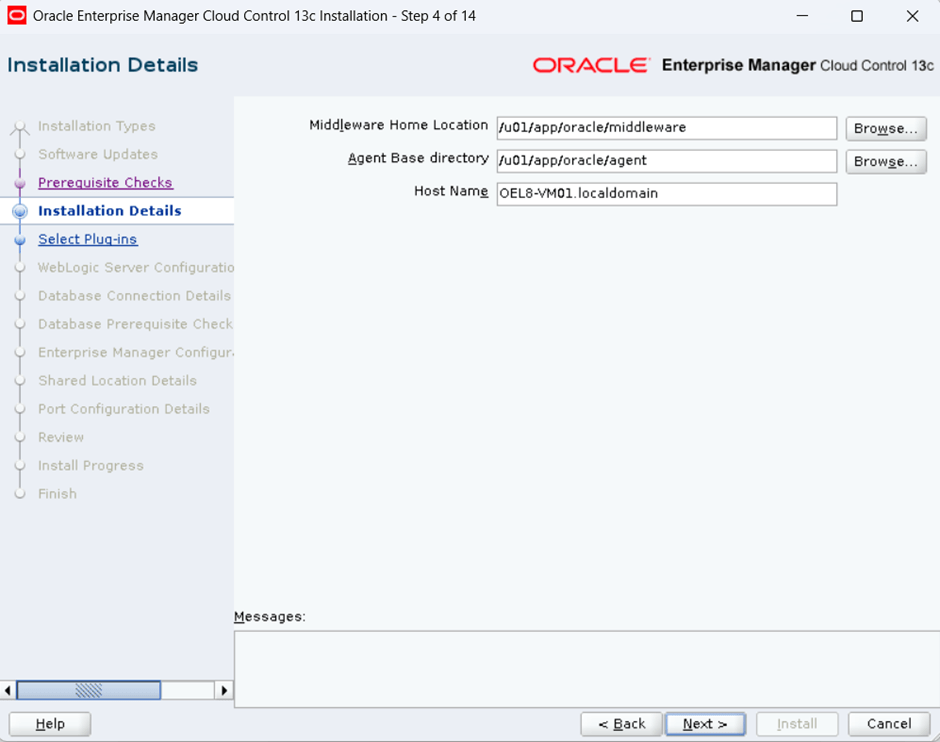Click the sidebar horizontal scrollbar thumb
The image size is (940, 742).
[x=88, y=690]
